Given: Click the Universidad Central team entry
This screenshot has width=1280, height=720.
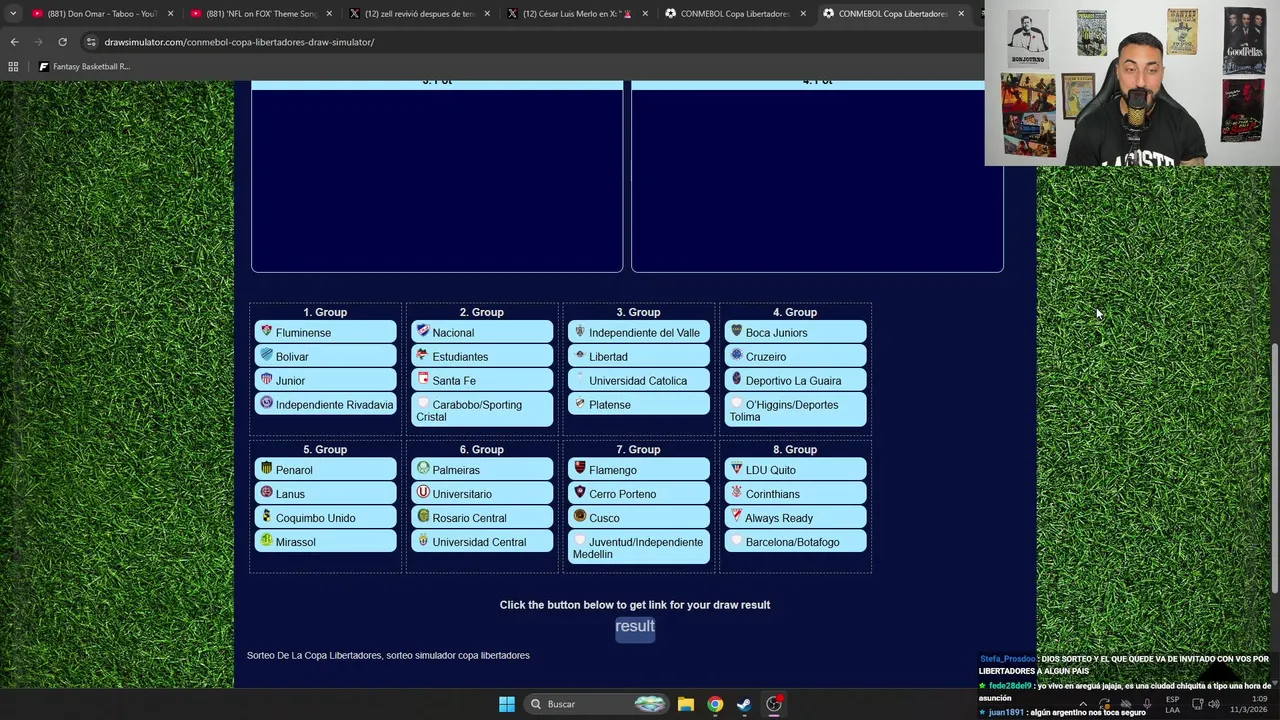Looking at the screenshot, I should click(x=482, y=541).
